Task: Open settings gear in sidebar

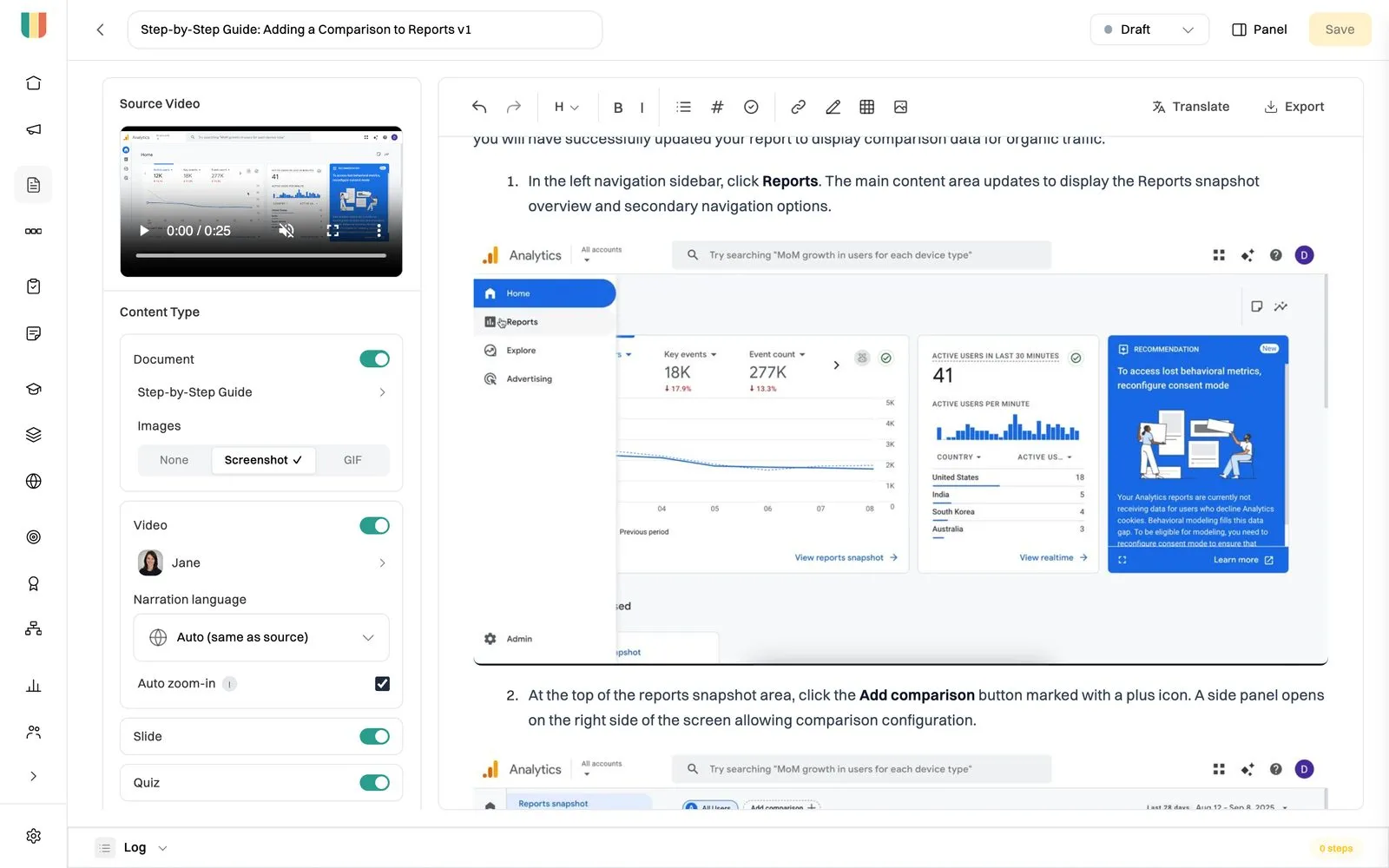Action: click(x=33, y=836)
